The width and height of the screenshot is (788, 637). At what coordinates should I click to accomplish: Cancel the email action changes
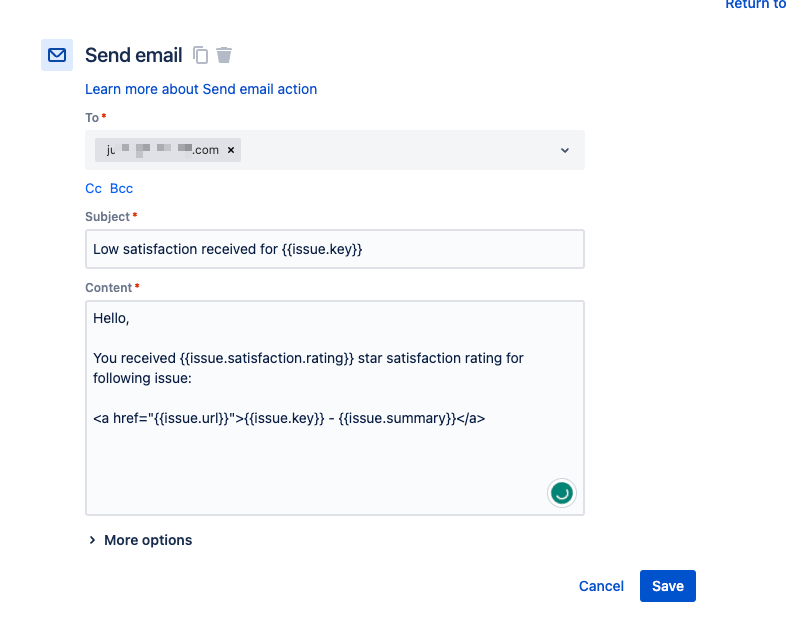tap(601, 586)
